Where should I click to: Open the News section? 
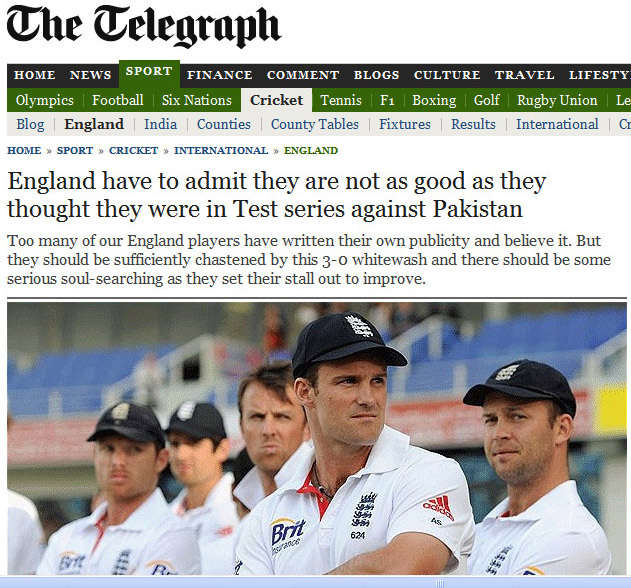[90, 75]
